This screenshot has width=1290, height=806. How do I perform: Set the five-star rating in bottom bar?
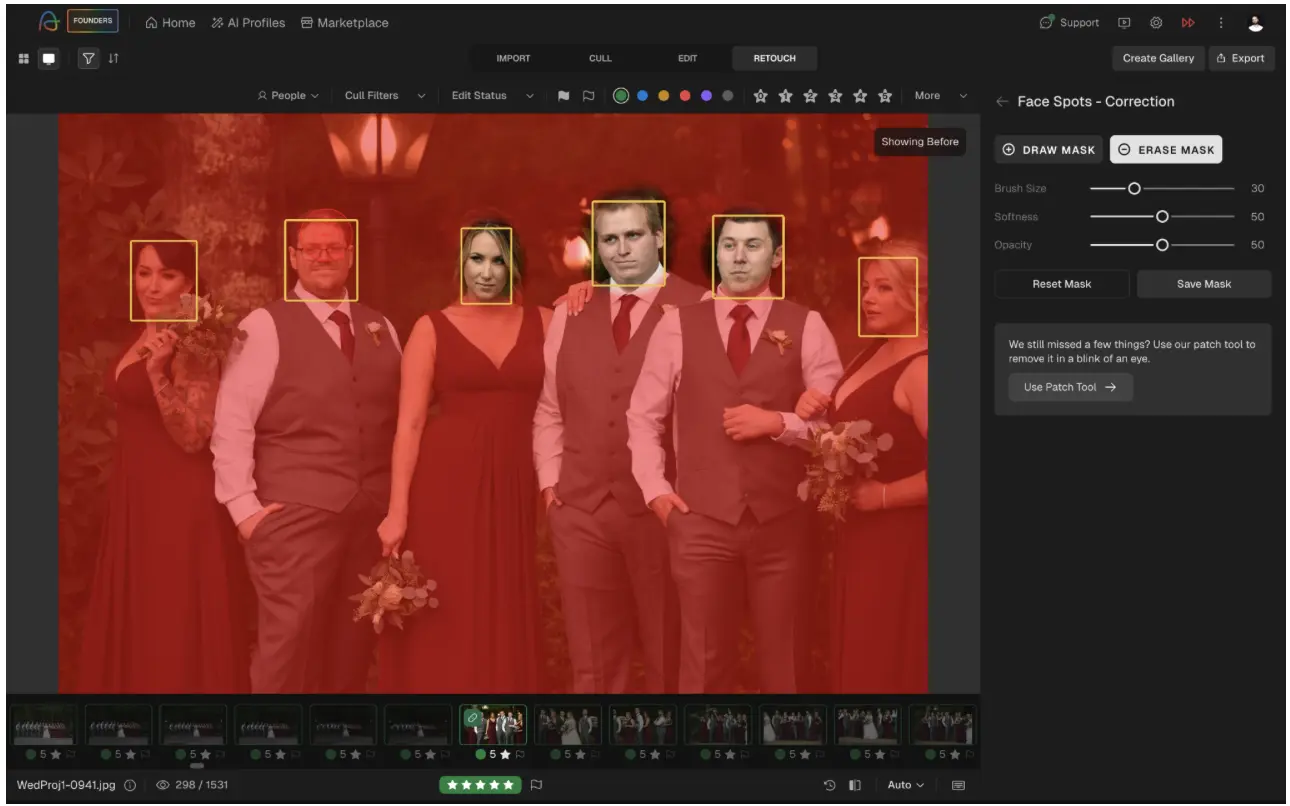point(480,785)
